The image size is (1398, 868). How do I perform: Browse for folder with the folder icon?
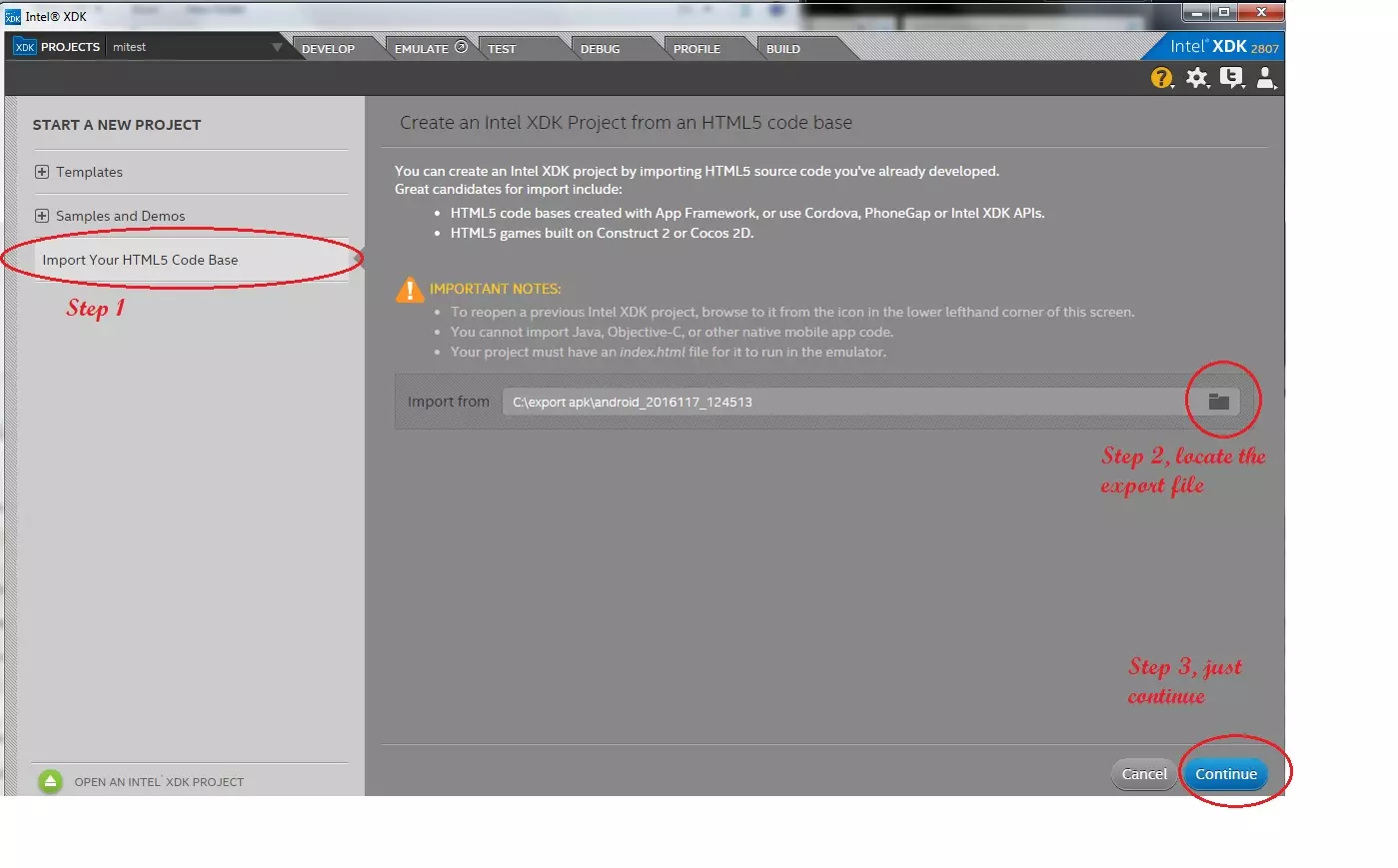(1219, 402)
